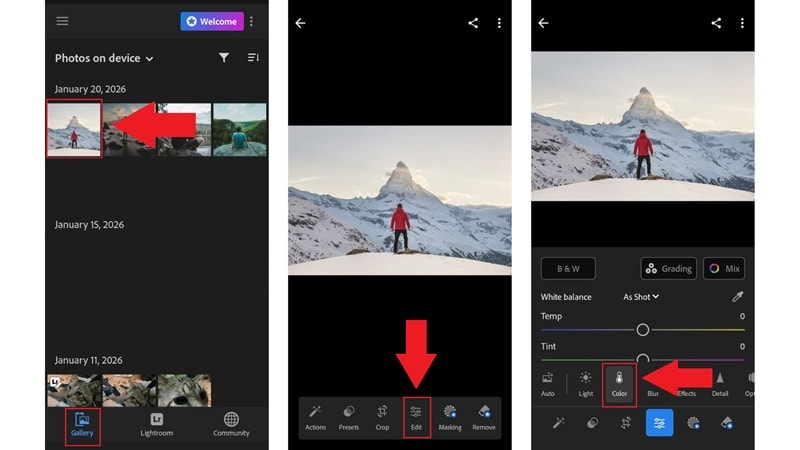Open the middle screen's three-dot menu

pyautogui.click(x=499, y=23)
